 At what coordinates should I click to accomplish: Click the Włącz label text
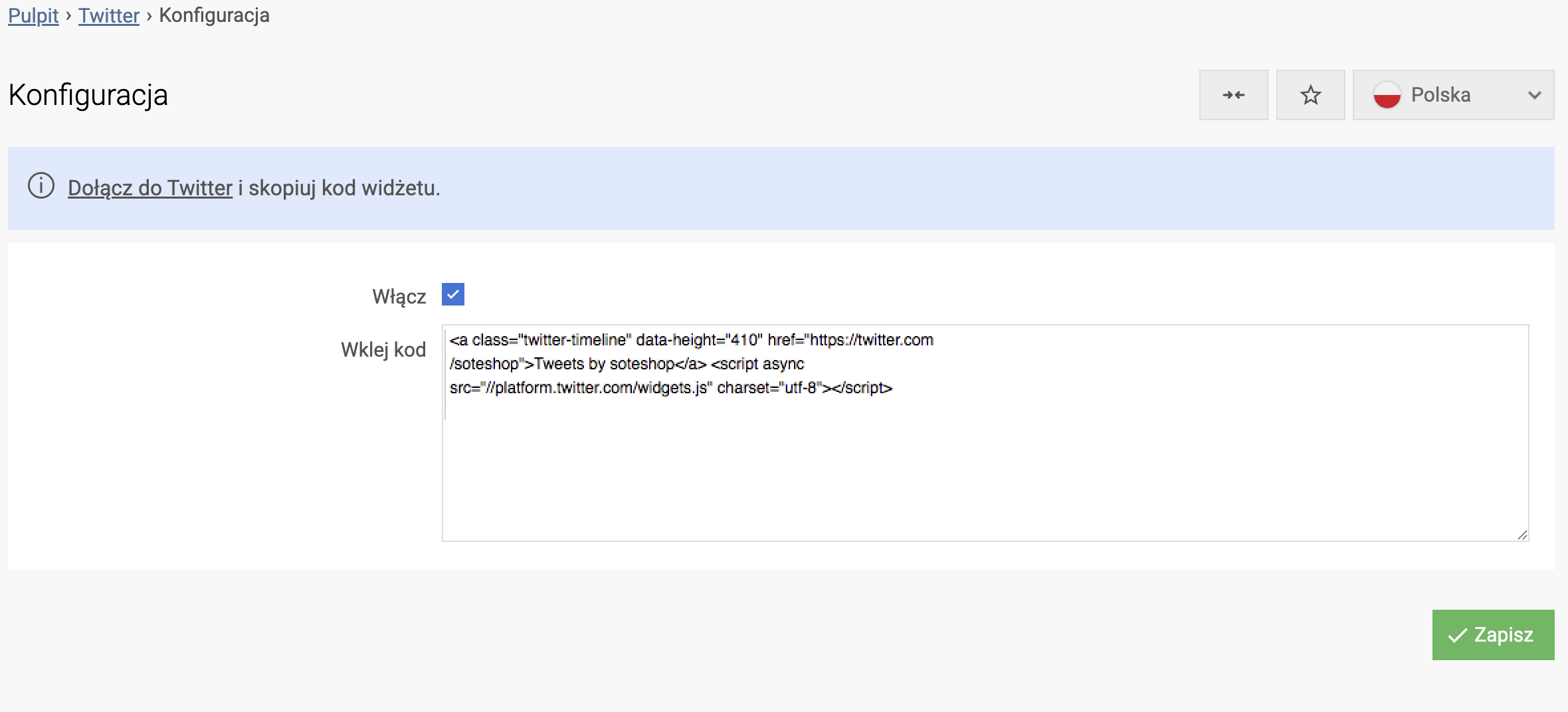(x=399, y=296)
